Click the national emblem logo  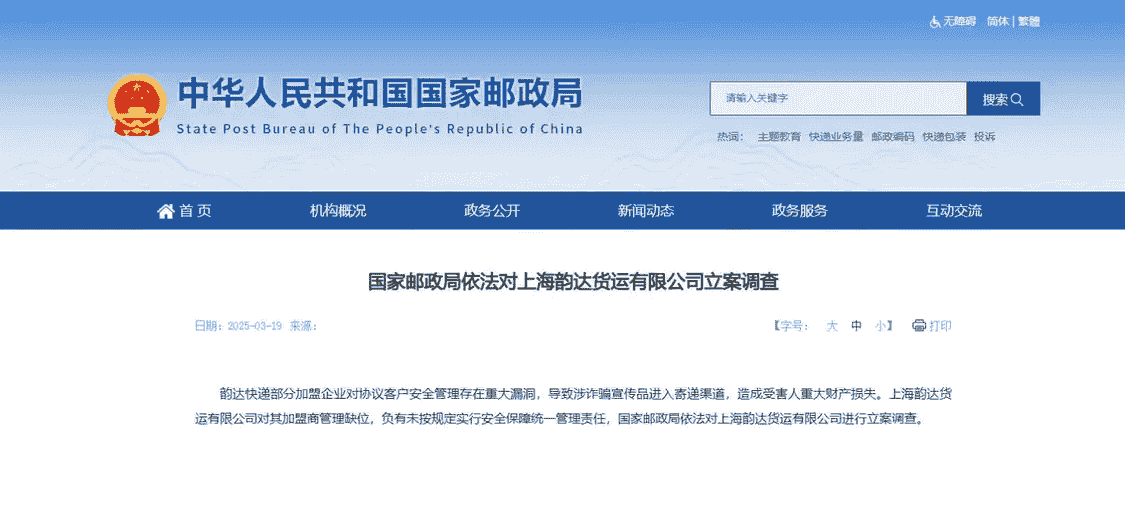(x=135, y=105)
